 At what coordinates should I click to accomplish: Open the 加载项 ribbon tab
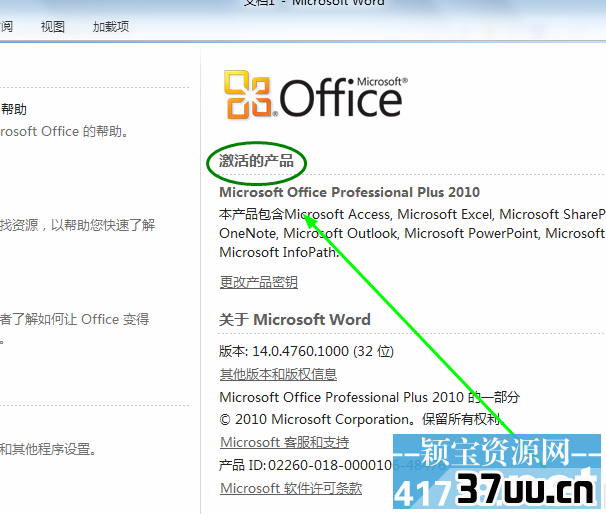coord(111,27)
